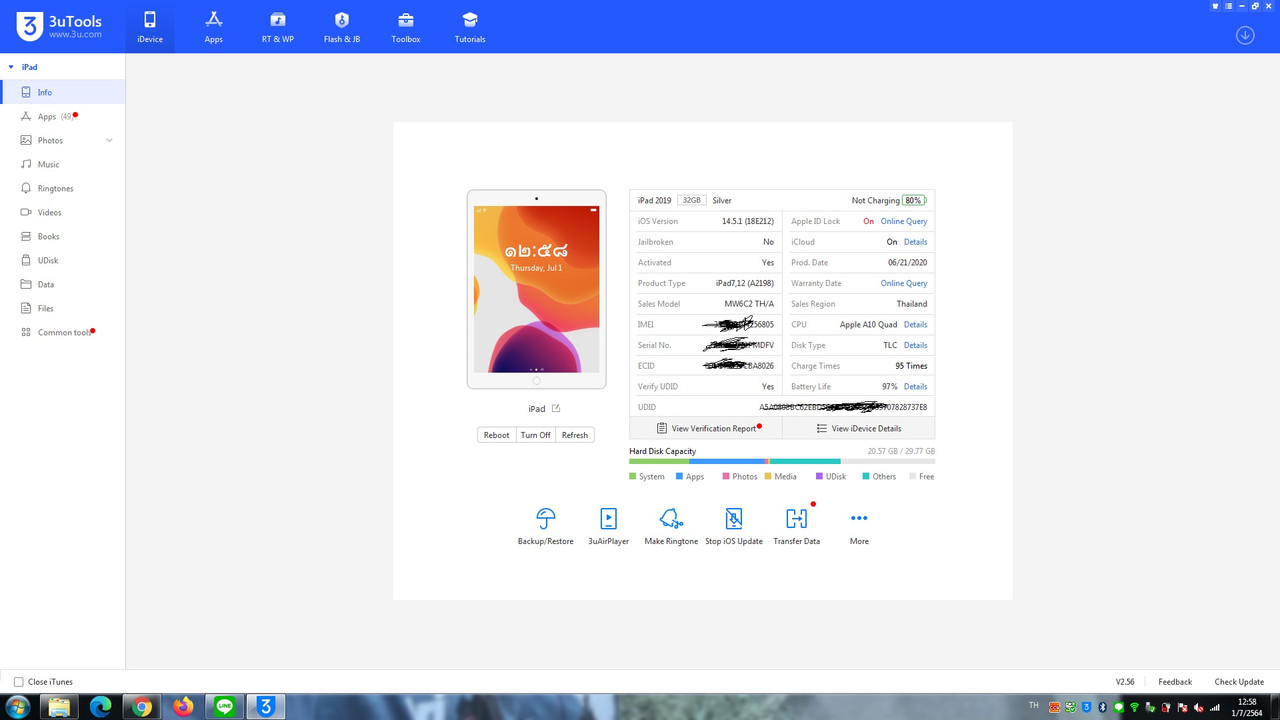This screenshot has height=720, width=1280.
Task: Open Battery Life Details link
Action: coord(916,387)
